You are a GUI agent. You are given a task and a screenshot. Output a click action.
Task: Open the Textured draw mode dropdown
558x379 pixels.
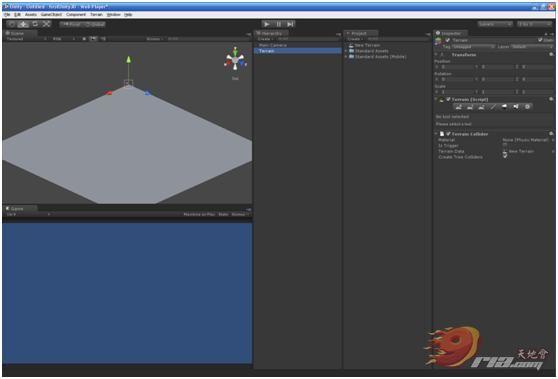[27, 39]
